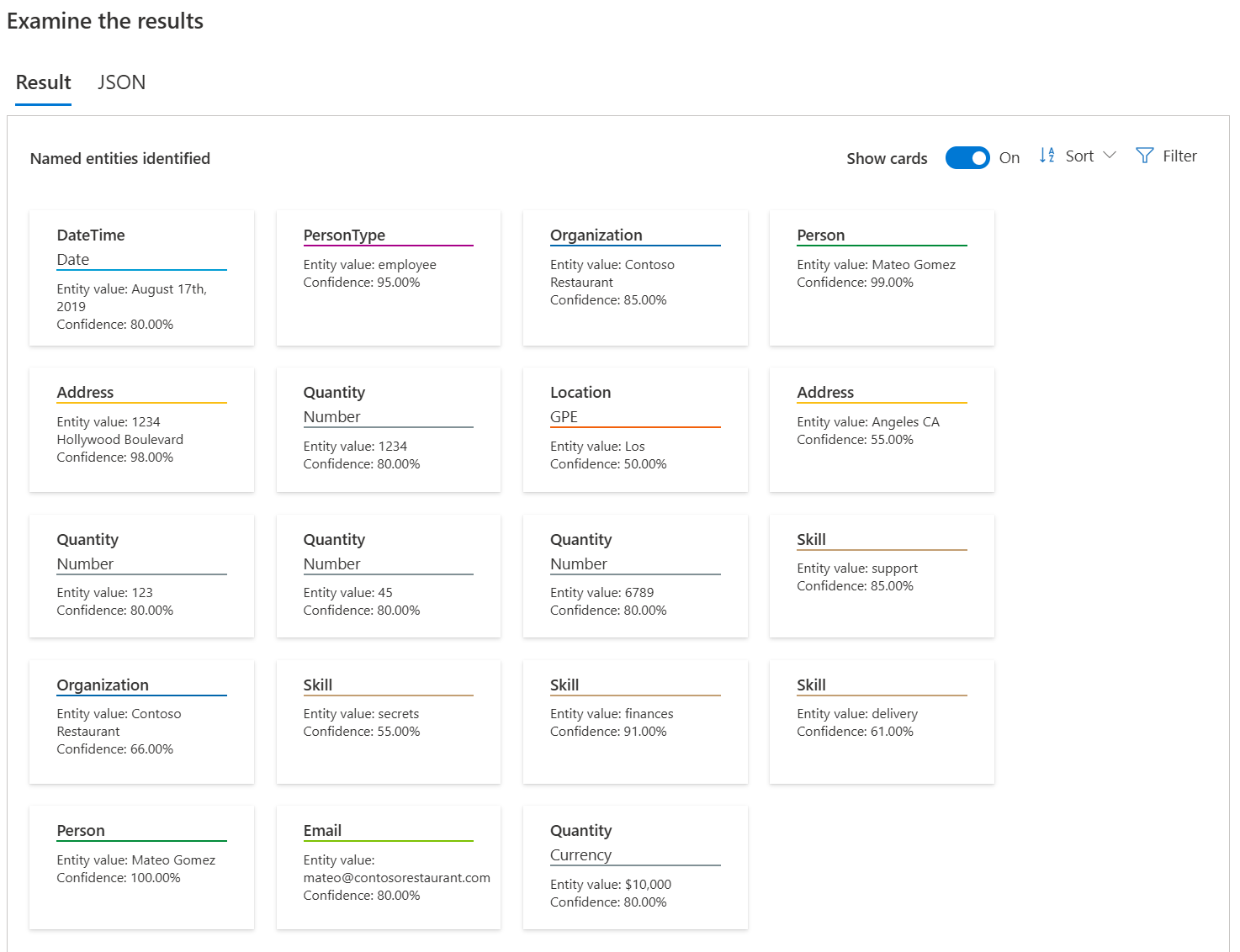Open the Filter button label

[x=1179, y=156]
